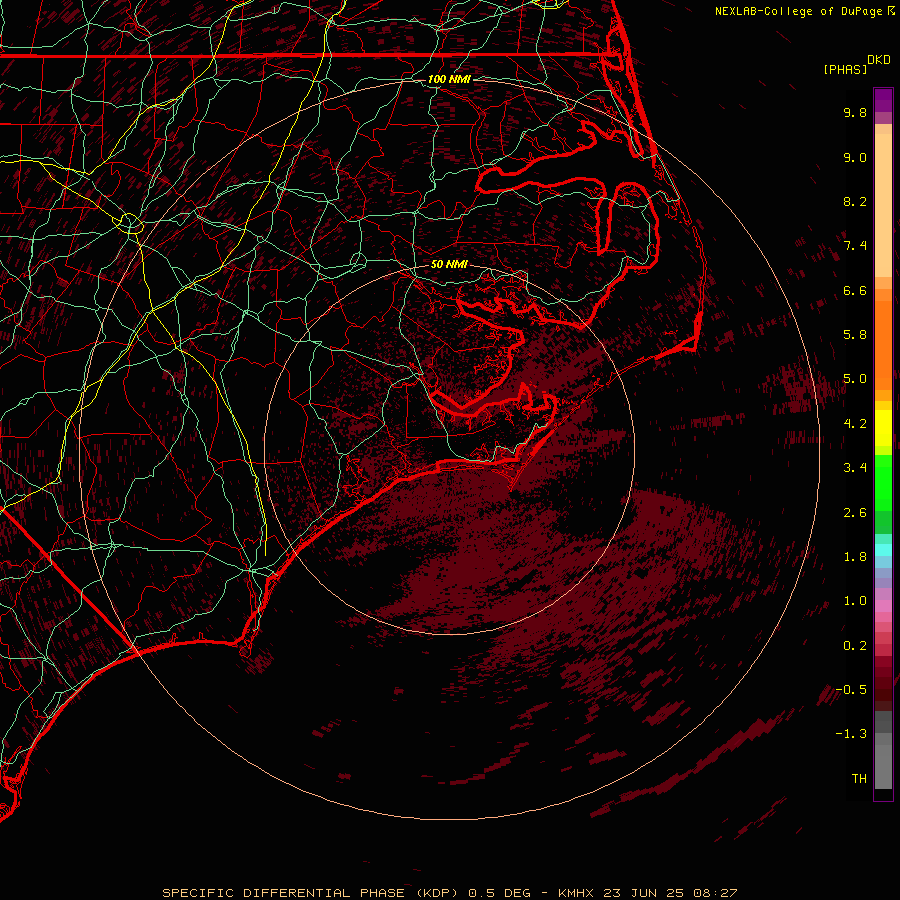This screenshot has height=900, width=900.
Task: Click the 7.4 scale value
Action: [x=855, y=246]
